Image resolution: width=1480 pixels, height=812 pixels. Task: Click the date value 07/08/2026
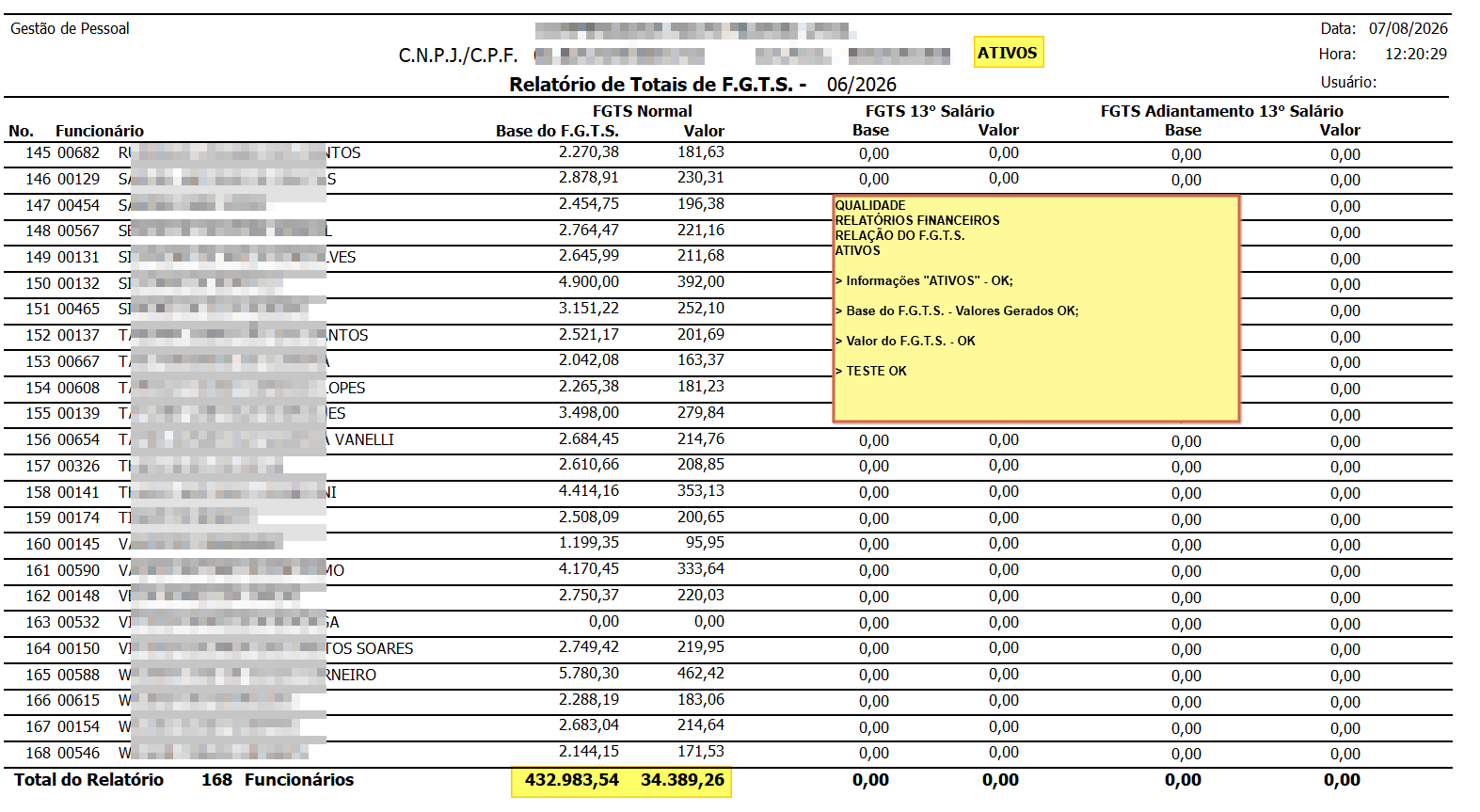1408,28
